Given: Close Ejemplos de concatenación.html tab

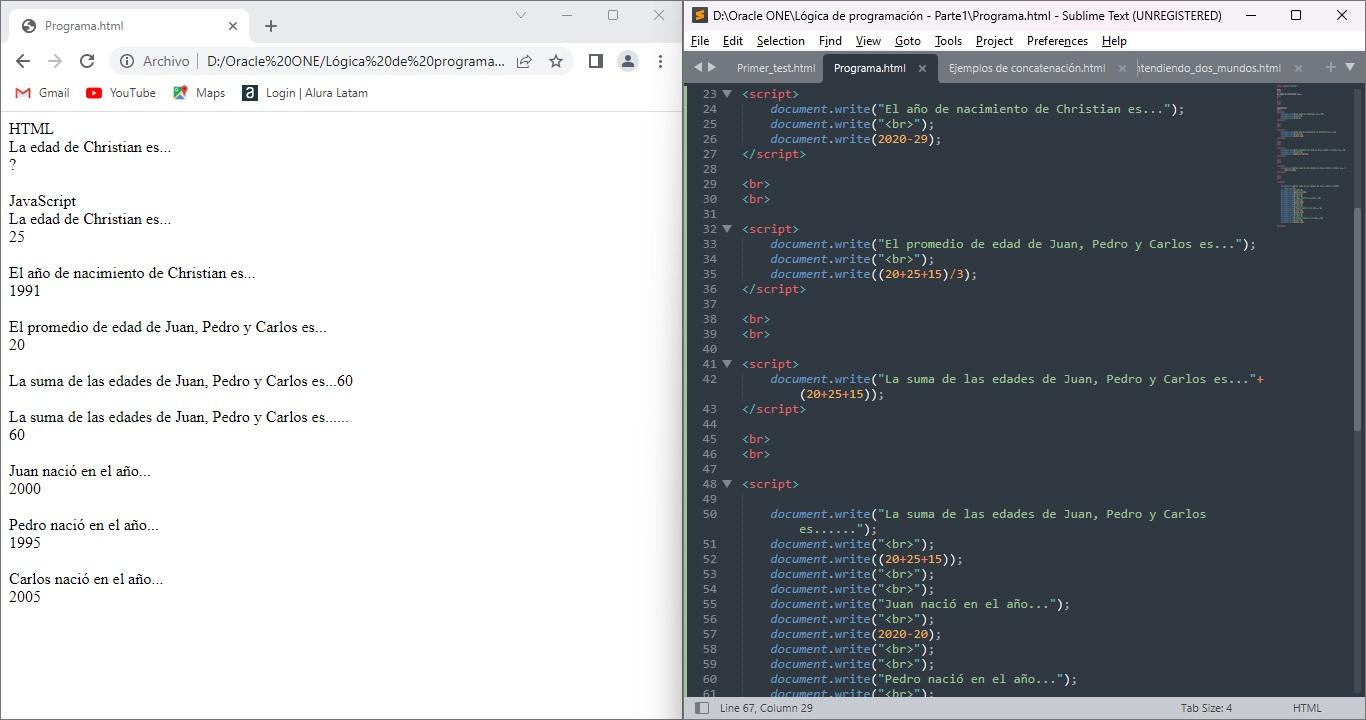Looking at the screenshot, I should [x=1122, y=68].
